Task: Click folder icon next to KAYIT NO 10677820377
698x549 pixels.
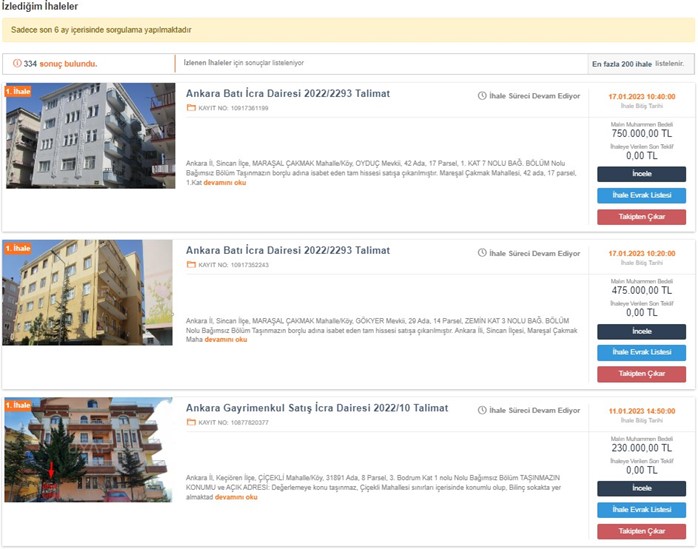Action: (x=191, y=423)
